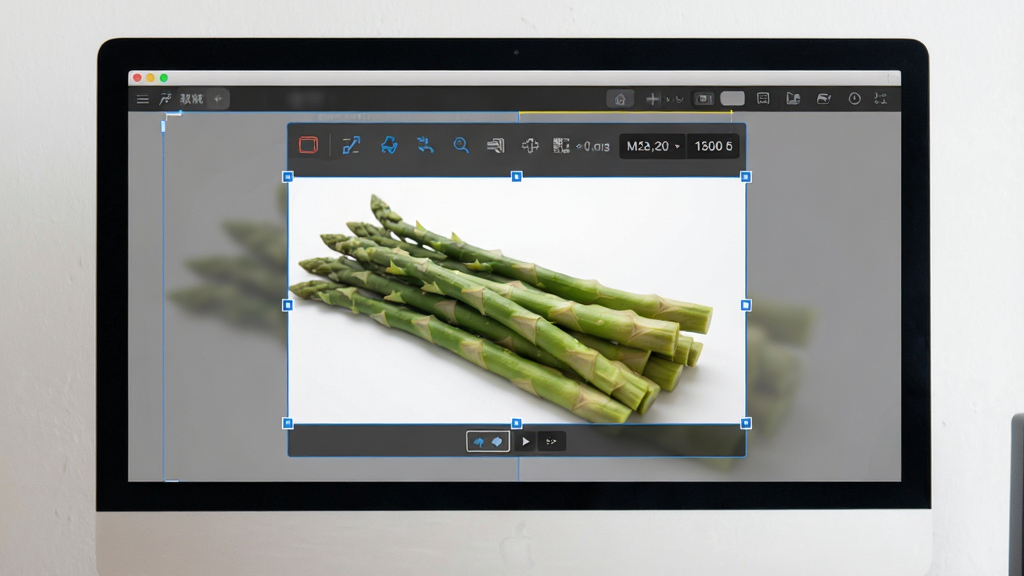Select the blue swap arrows tool
This screenshot has height=576, width=1024.
point(426,145)
